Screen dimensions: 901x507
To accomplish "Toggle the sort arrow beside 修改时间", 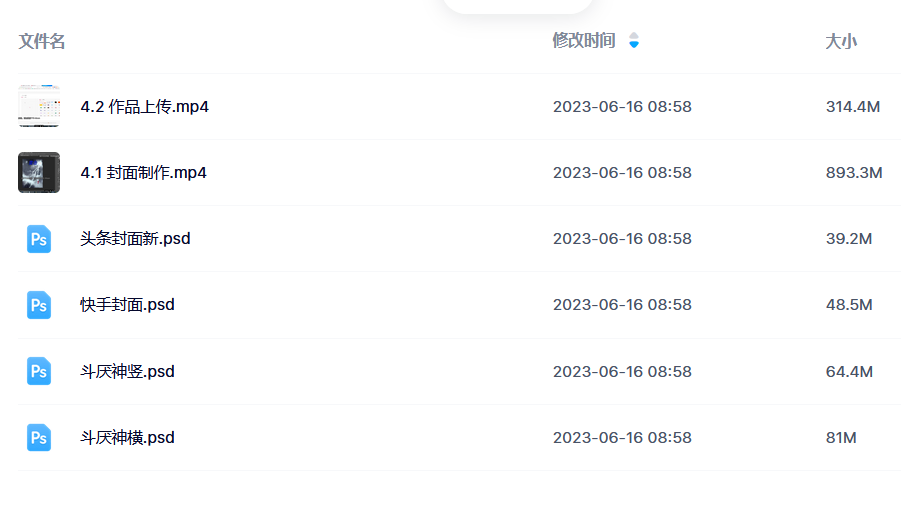I will (x=634, y=40).
